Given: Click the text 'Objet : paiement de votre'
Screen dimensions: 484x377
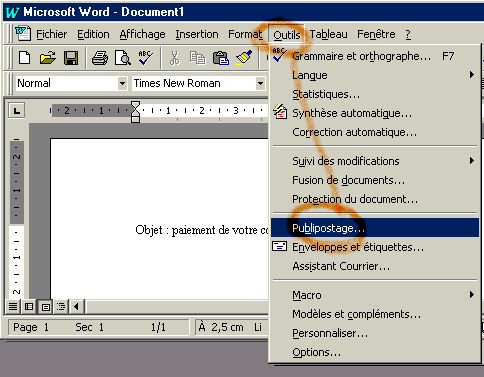Looking at the screenshot, I should (x=196, y=230).
